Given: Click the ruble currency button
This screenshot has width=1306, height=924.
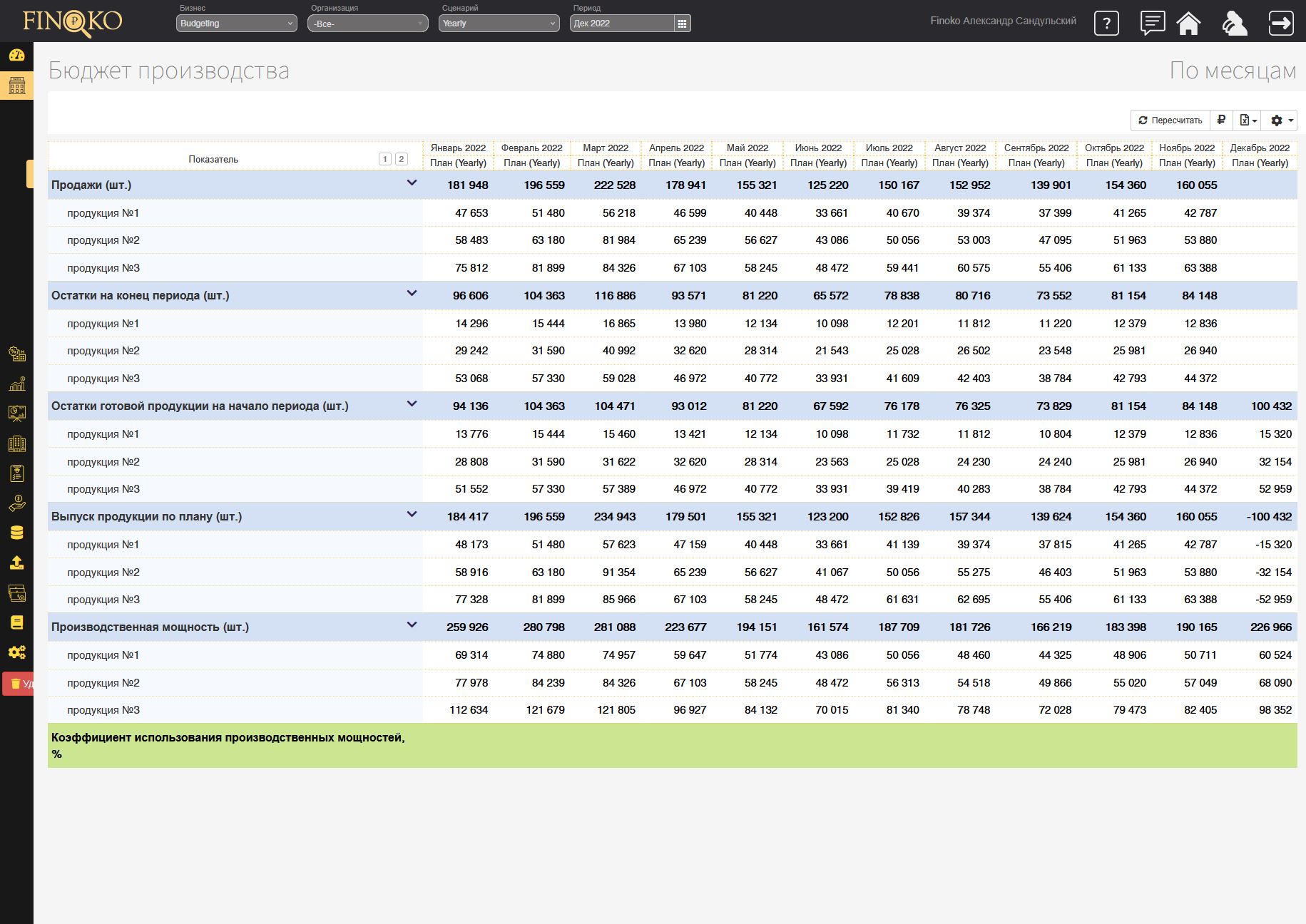Looking at the screenshot, I should point(1221,120).
